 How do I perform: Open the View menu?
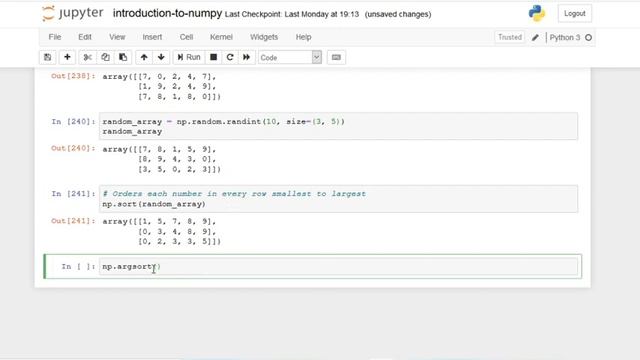coord(117,37)
